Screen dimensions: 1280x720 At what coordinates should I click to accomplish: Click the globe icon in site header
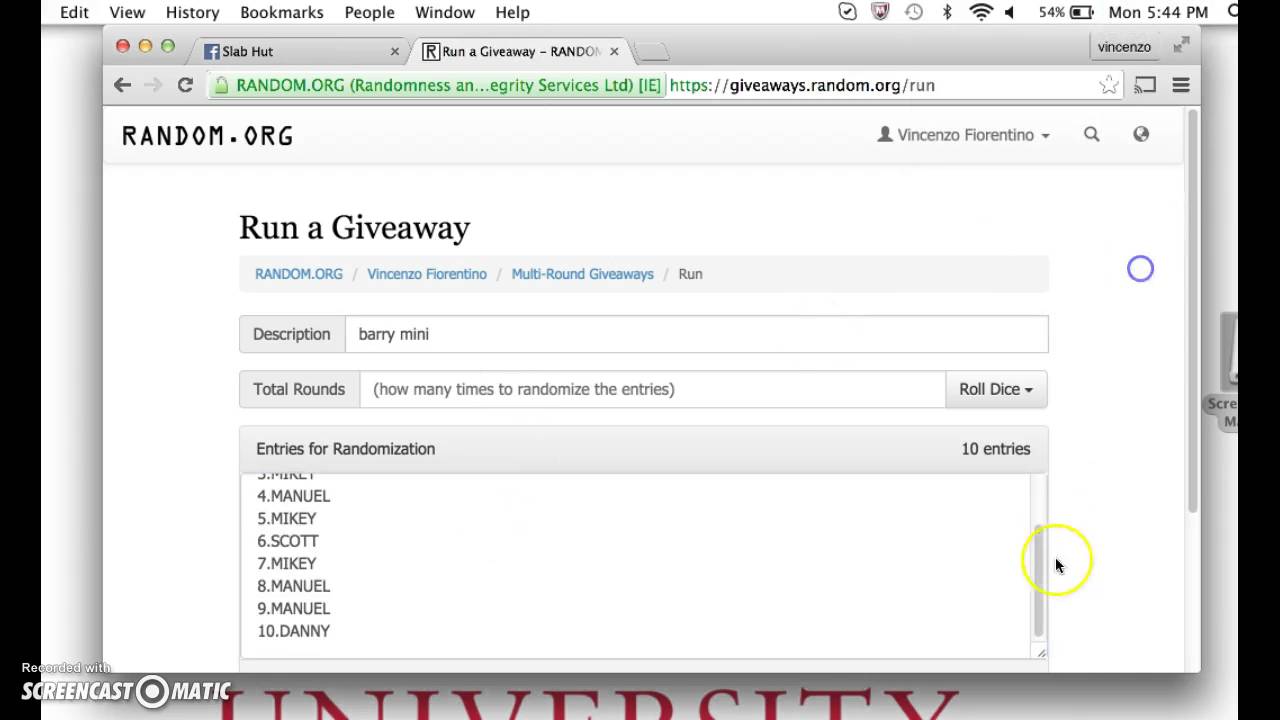pyautogui.click(x=1141, y=134)
